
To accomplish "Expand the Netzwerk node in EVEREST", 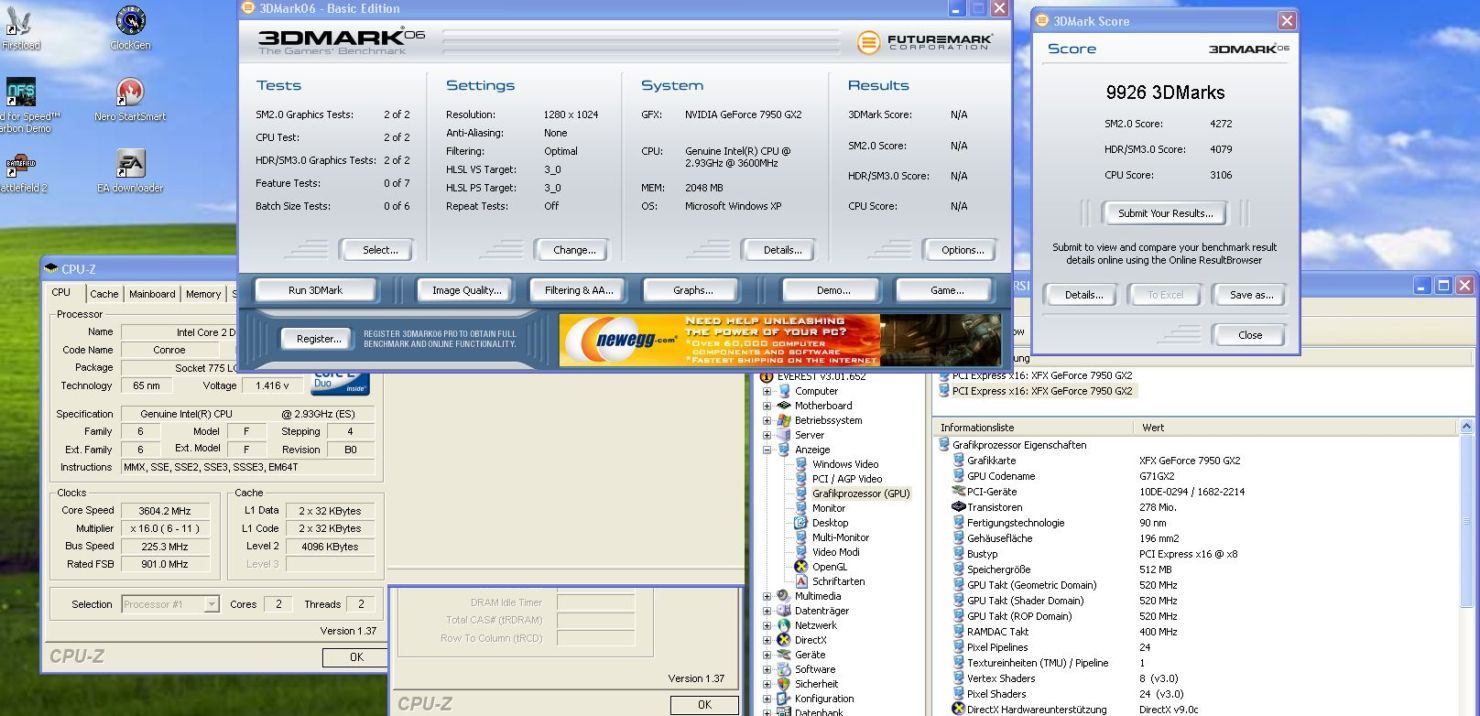I will 768,626.
